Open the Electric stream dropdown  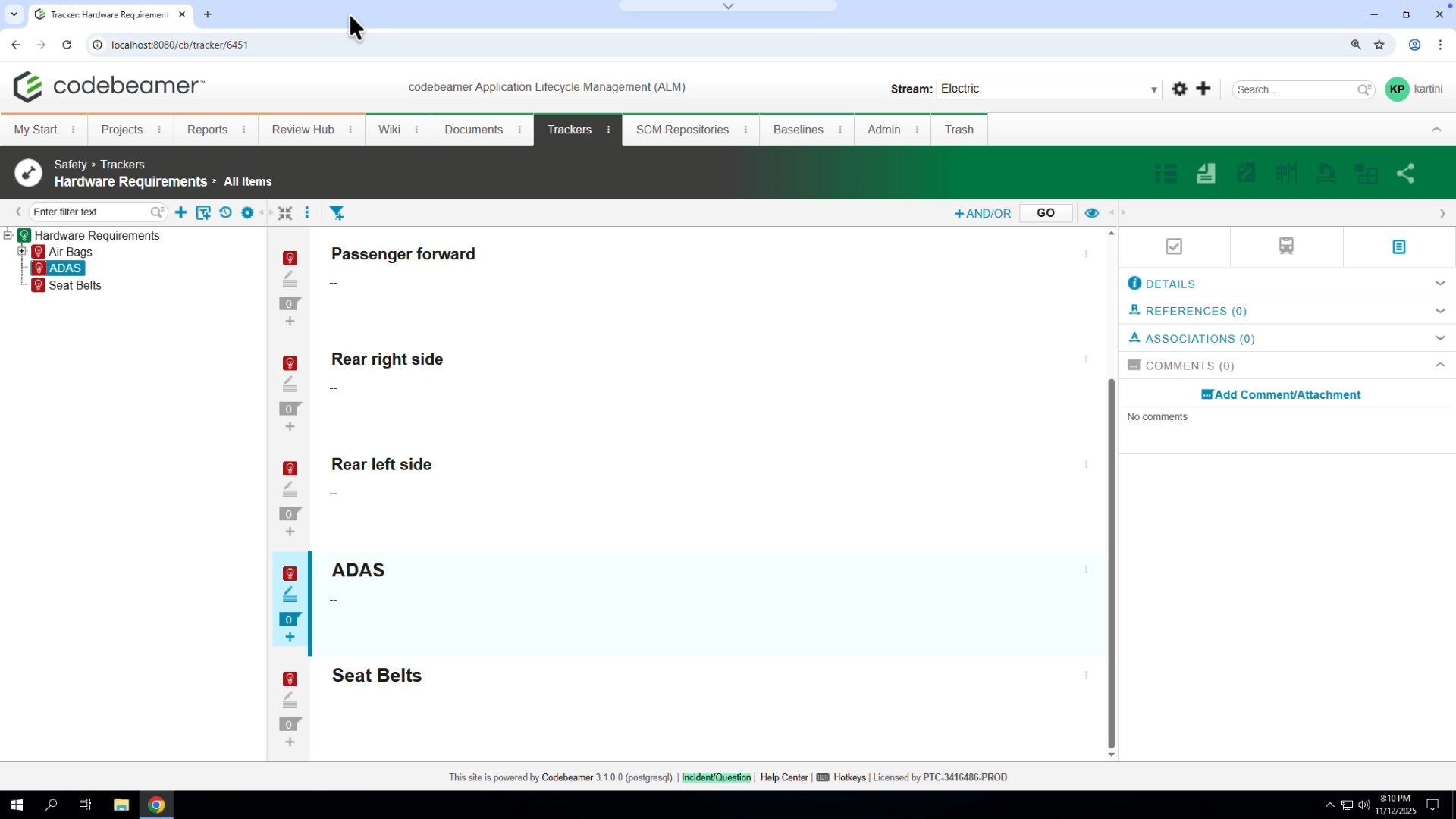tap(1049, 89)
